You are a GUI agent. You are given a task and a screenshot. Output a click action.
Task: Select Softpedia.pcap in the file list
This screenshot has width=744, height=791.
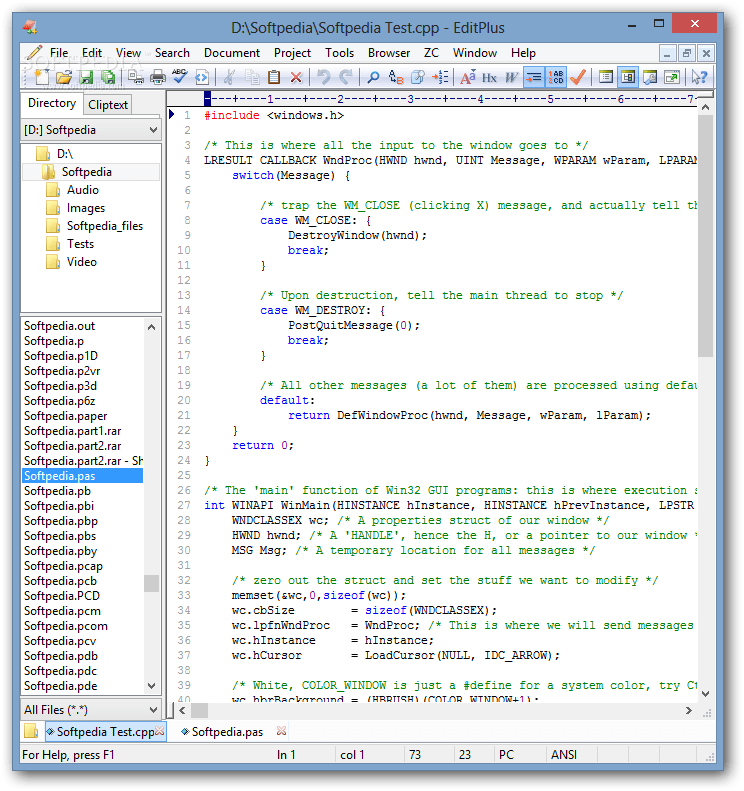click(63, 566)
